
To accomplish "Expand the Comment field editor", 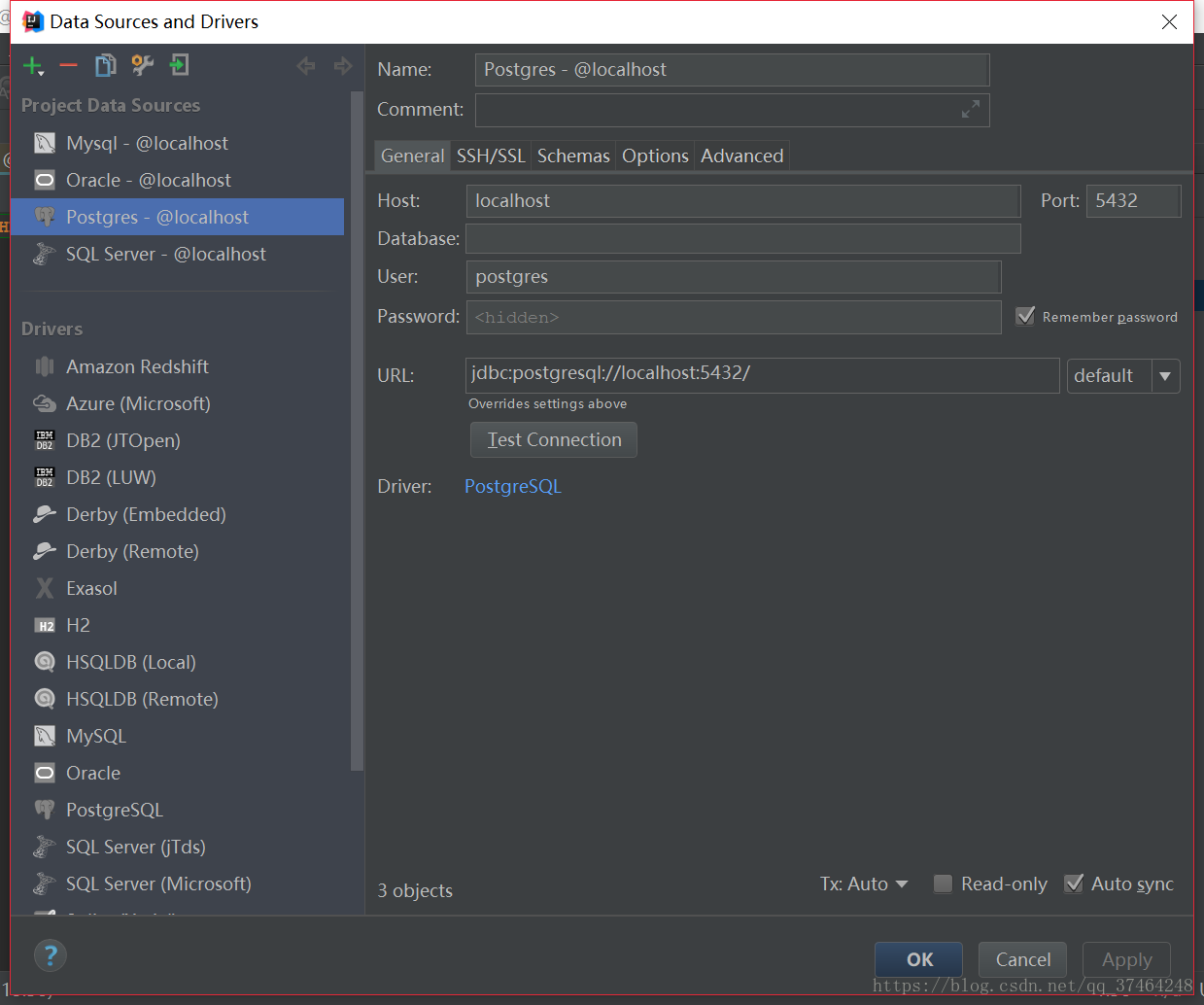I will point(970,110).
